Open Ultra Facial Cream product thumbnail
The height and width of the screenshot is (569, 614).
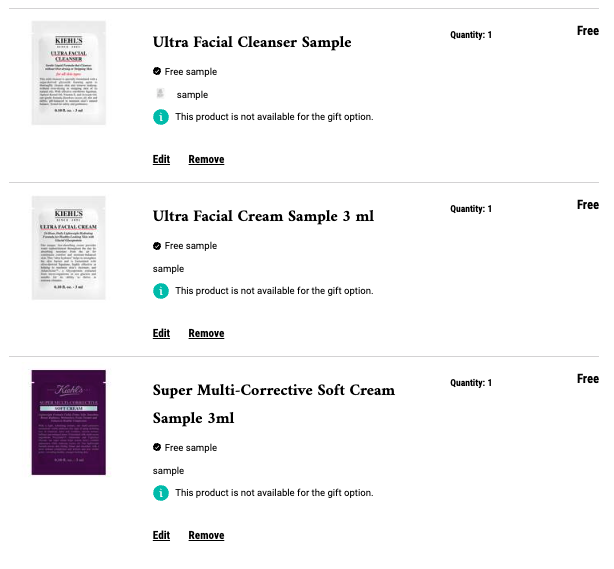(69, 248)
